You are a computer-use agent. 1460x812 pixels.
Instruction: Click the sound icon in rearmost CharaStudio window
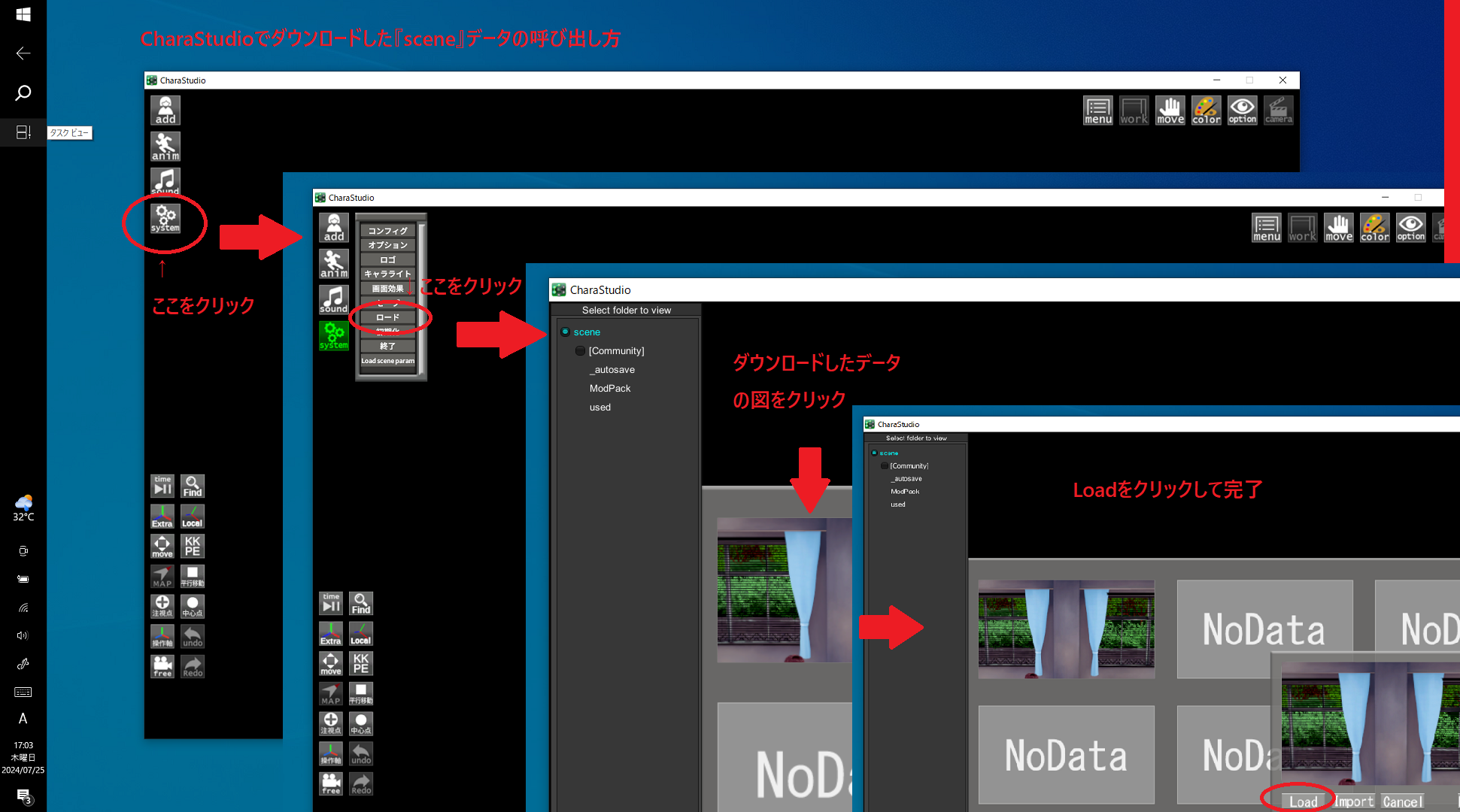(165, 181)
